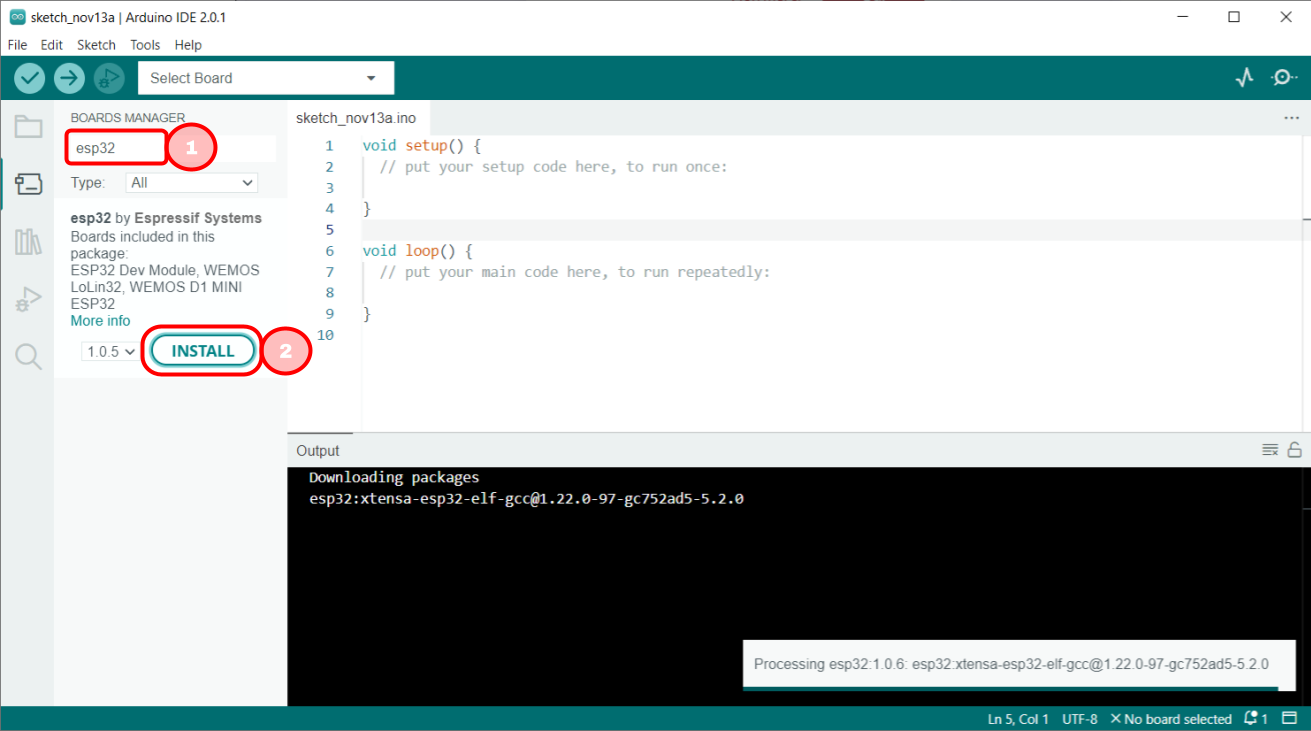Viewport: 1311px width, 731px height.
Task: Open the Serial Plotter icon
Action: [x=1244, y=77]
